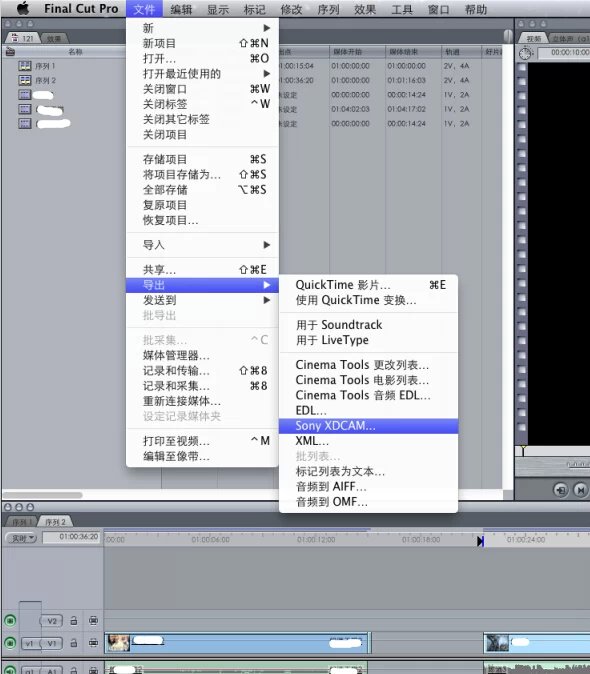Choose 用于 LiveType export
Viewport: 590px width, 674px height.
[369, 340]
